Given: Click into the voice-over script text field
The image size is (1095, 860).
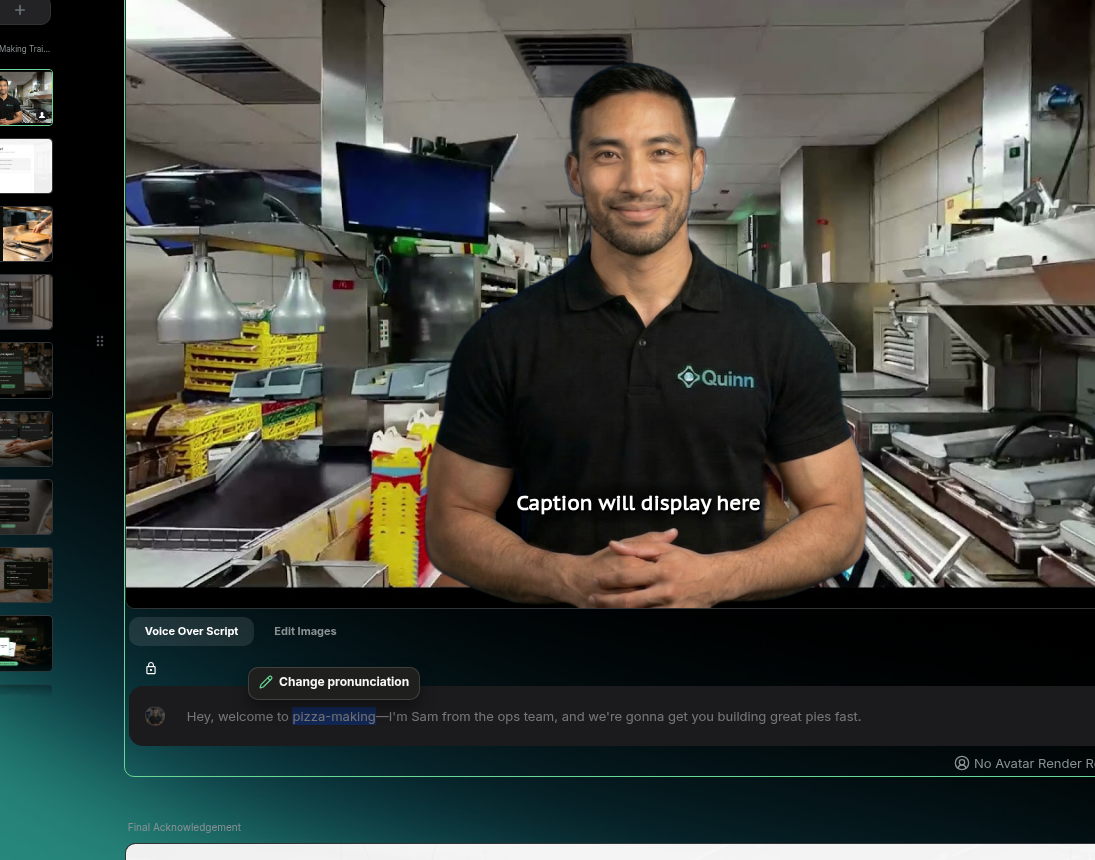Looking at the screenshot, I should [612, 717].
